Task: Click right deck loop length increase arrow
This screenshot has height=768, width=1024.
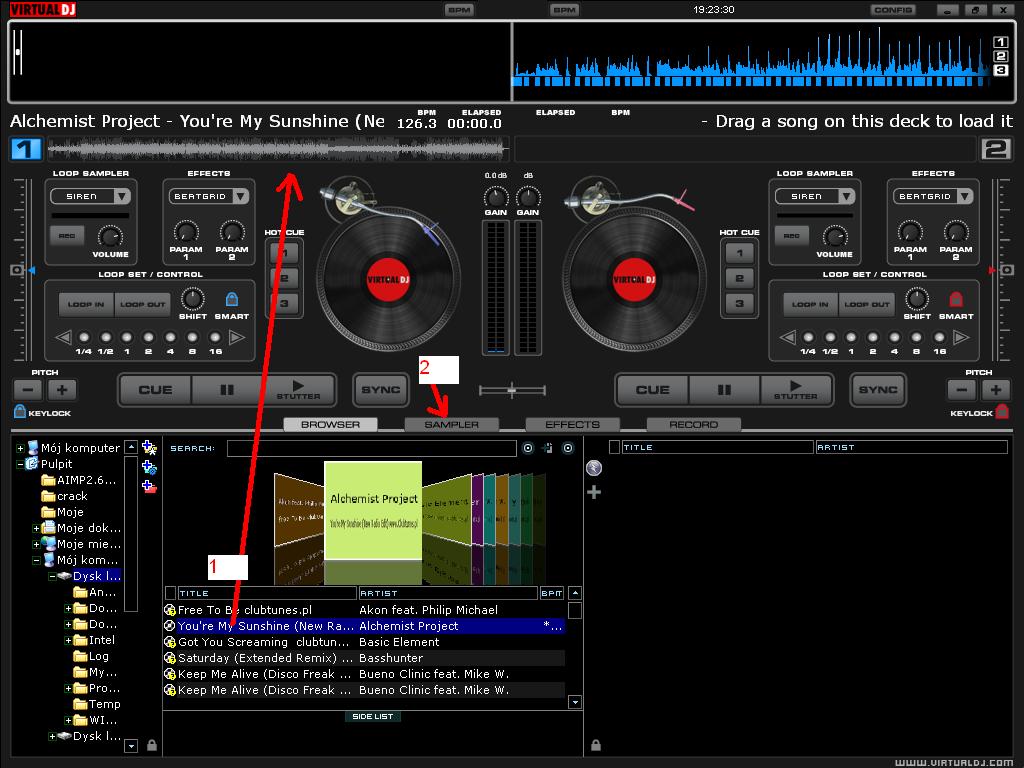Action: coord(961,338)
